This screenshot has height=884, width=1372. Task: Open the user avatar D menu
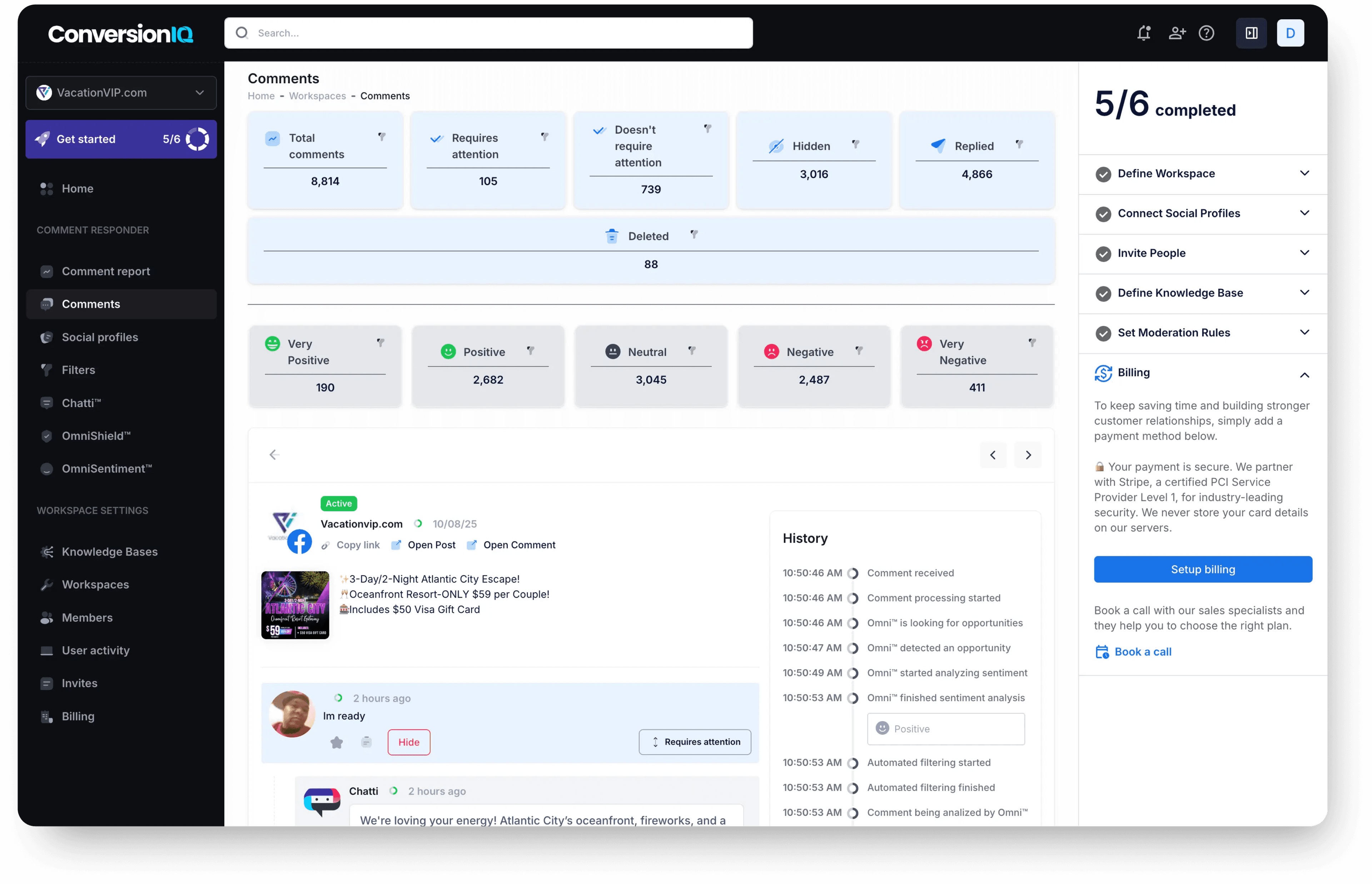point(1290,33)
